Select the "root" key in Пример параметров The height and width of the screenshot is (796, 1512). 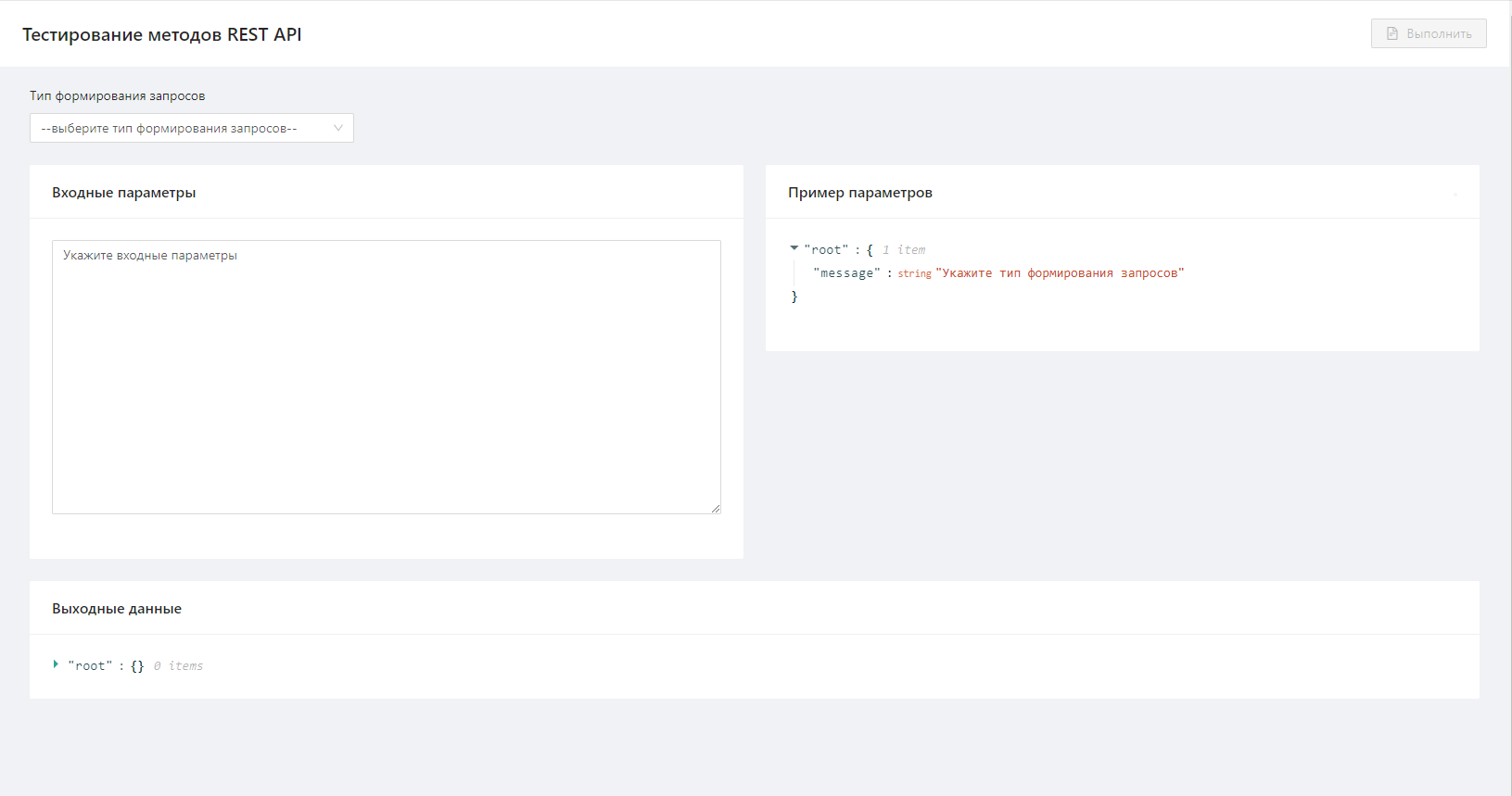point(826,250)
